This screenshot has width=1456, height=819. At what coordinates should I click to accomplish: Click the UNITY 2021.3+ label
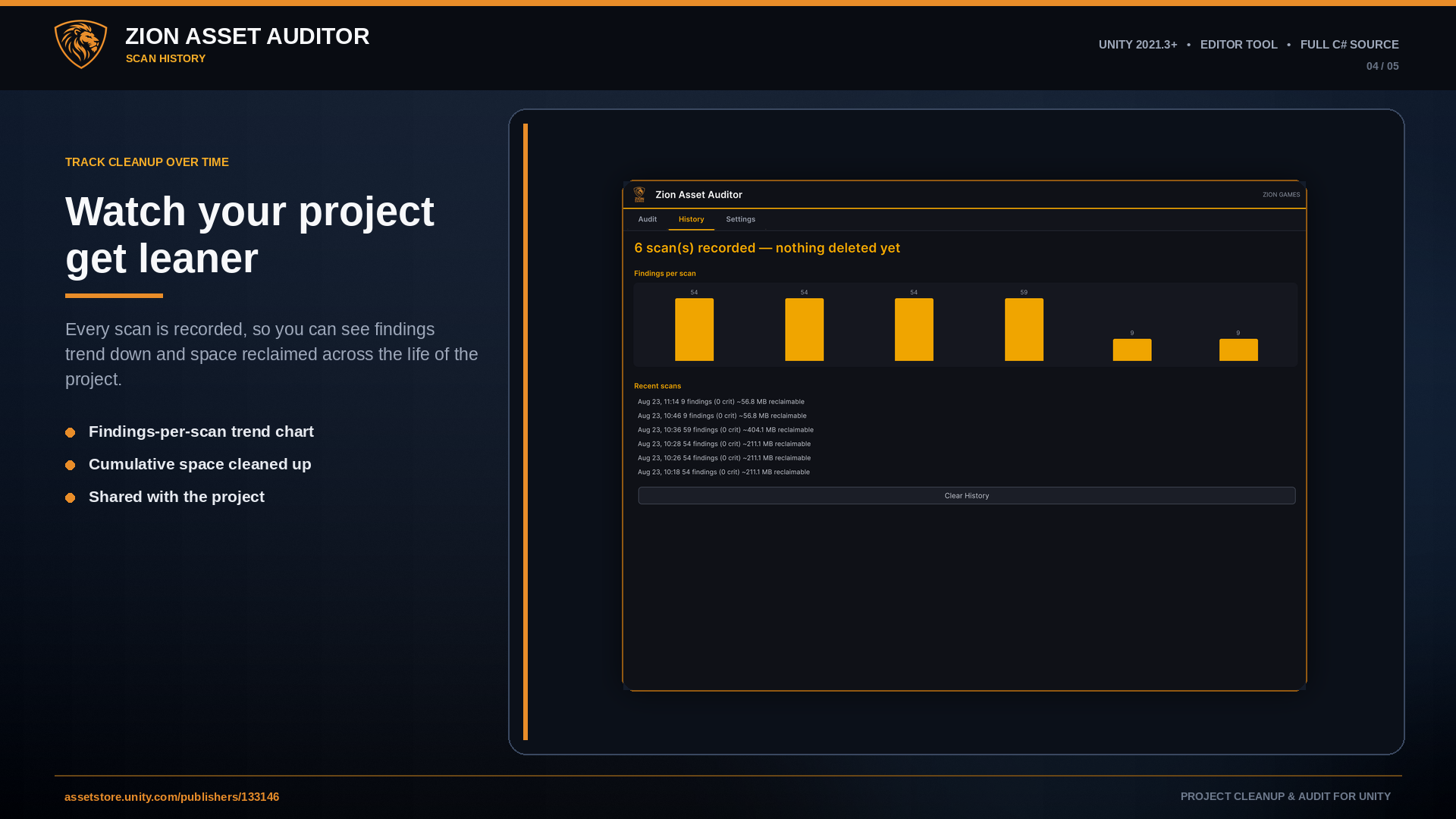[1138, 45]
